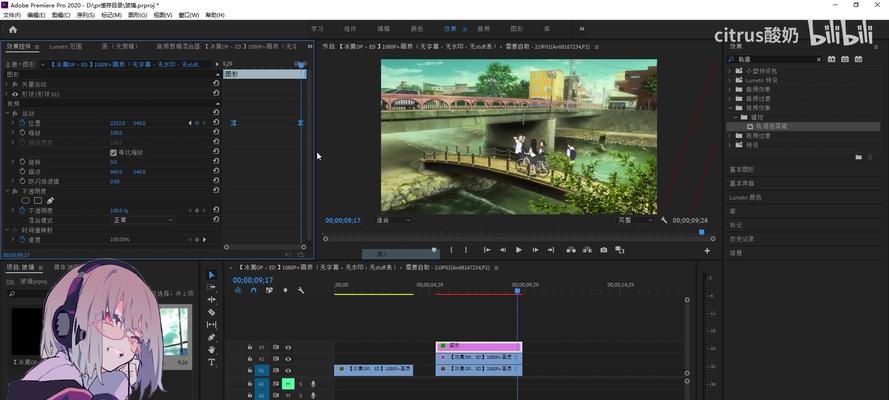Open the Clip menu
Screen dimensions: 889x400
point(61,15)
